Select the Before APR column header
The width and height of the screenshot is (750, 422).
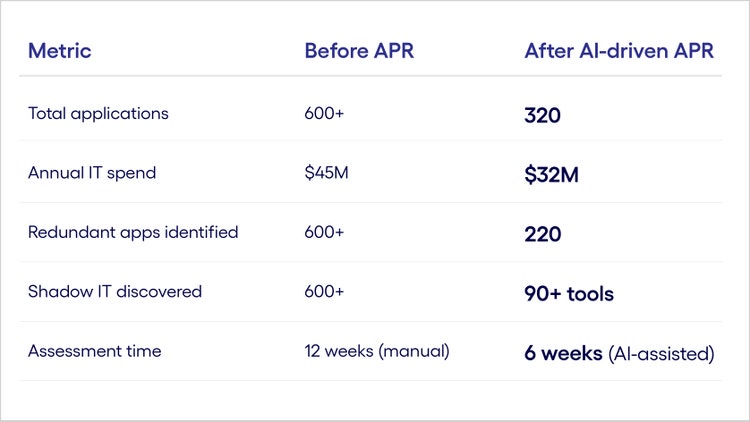[358, 51]
